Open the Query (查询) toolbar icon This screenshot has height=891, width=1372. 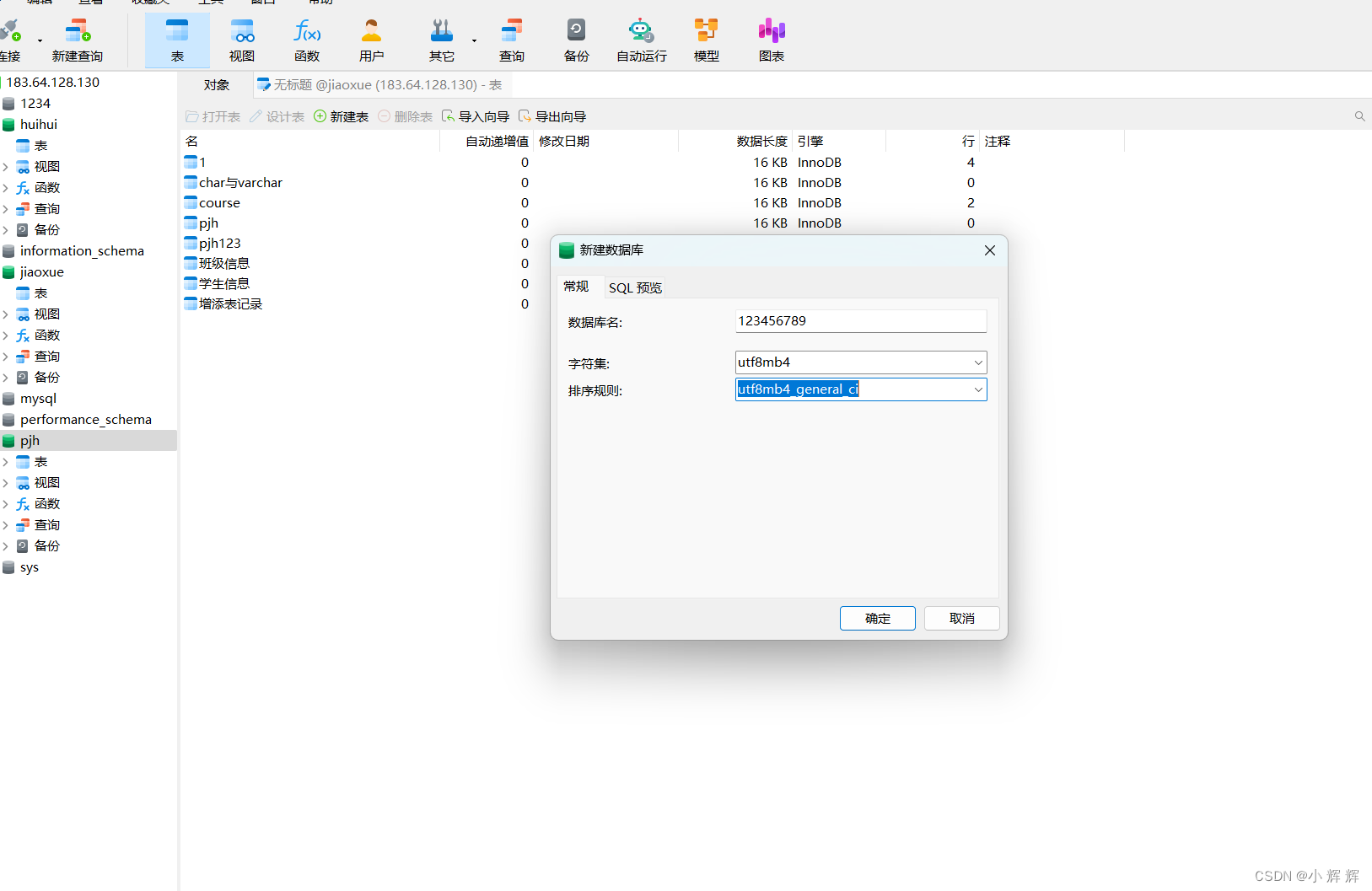coord(512,40)
